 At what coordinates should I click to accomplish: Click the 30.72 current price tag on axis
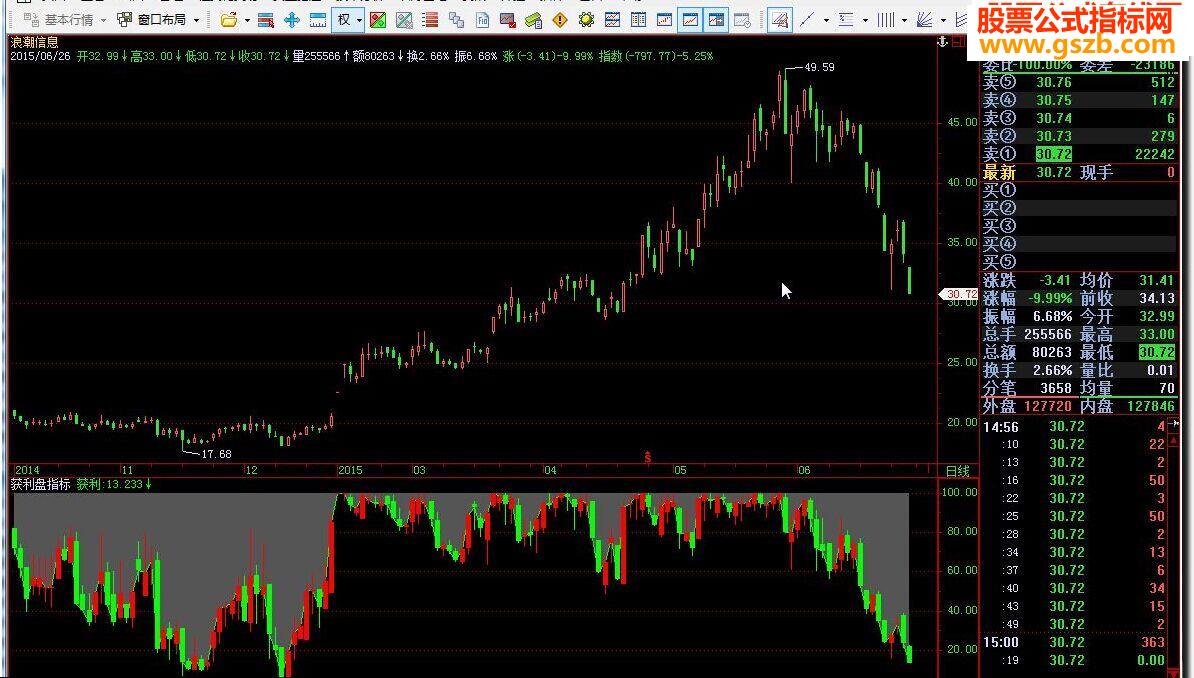pyautogui.click(x=961, y=294)
